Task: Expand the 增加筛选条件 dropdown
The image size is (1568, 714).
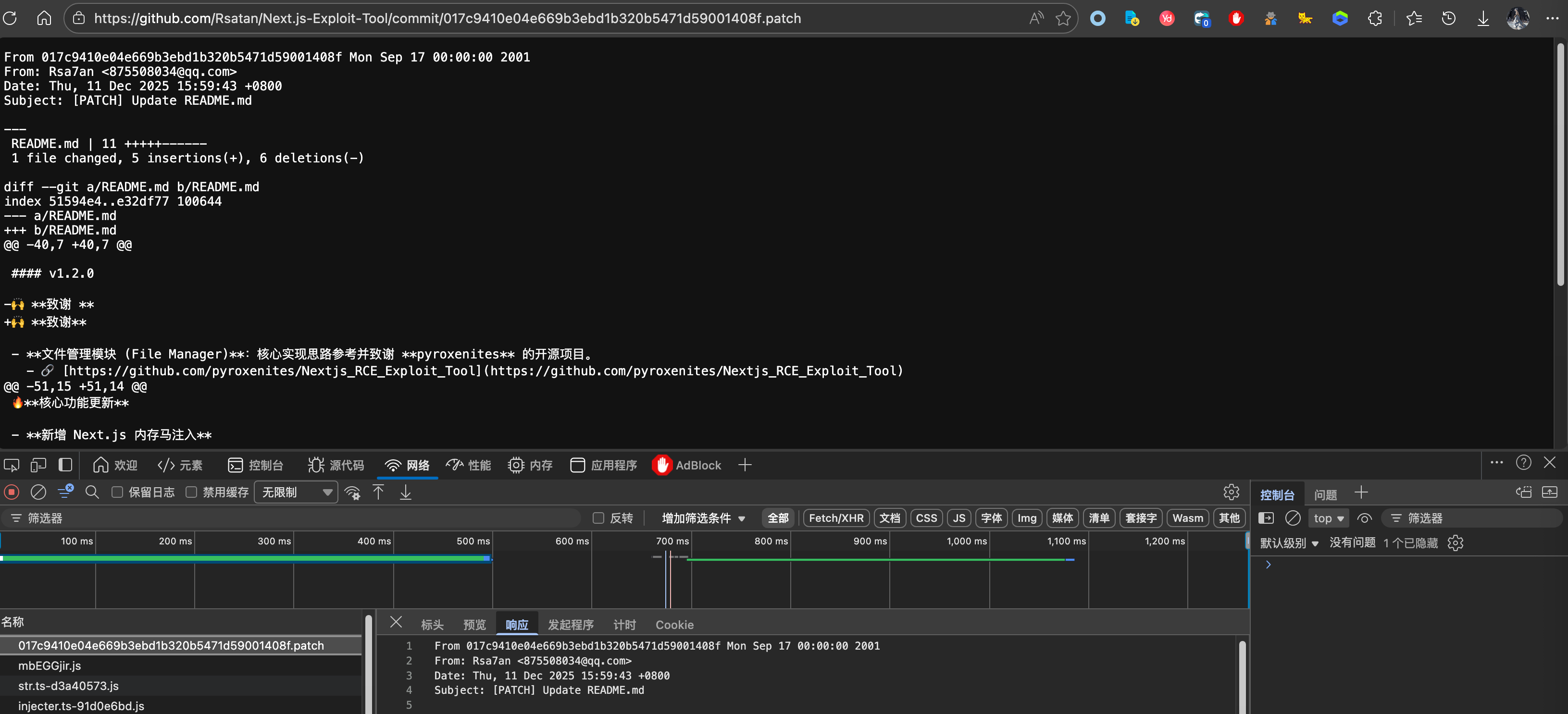Action: tap(703, 518)
